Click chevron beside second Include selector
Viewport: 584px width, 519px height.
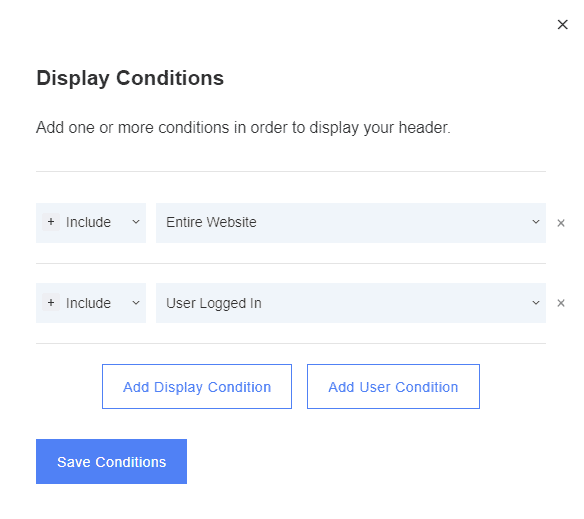pos(136,303)
